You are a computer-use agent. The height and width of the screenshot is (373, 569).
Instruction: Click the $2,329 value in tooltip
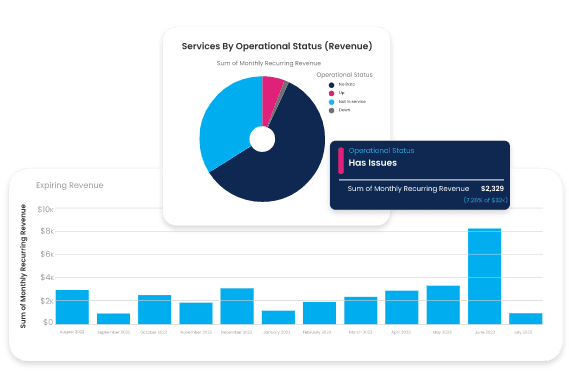[x=492, y=189]
